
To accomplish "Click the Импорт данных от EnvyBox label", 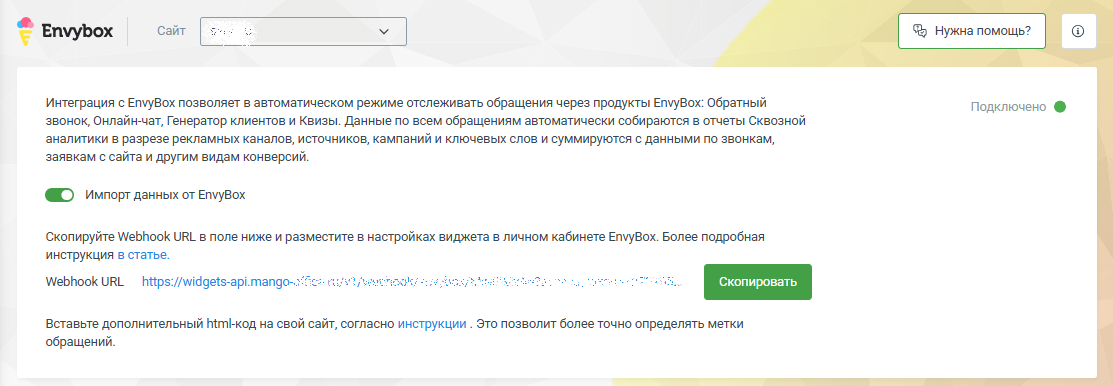I will pos(165,195).
